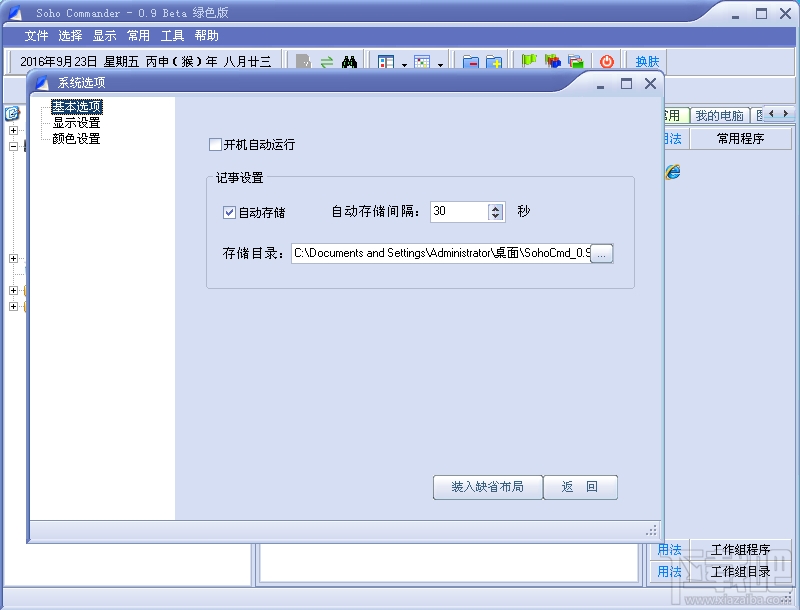The height and width of the screenshot is (610, 800).
Task: Maximize the 系统选项 dialog
Action: [626, 84]
